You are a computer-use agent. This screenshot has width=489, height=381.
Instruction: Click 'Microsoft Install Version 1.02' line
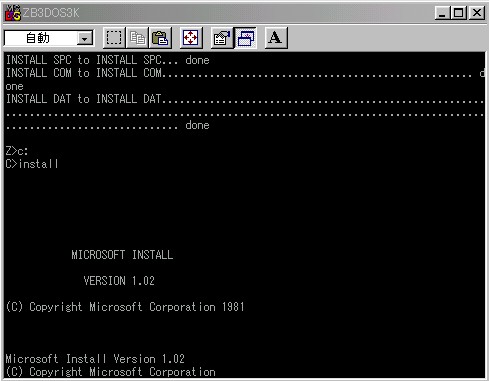95,359
